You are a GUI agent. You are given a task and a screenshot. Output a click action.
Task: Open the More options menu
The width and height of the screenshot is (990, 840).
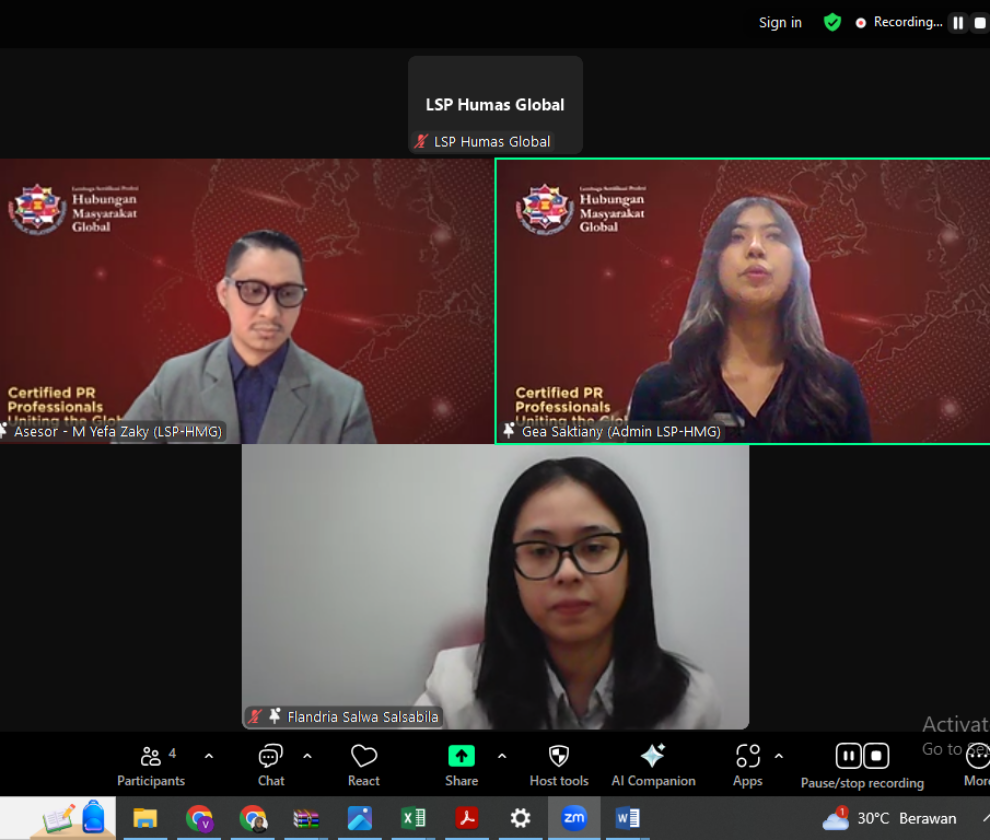(977, 765)
